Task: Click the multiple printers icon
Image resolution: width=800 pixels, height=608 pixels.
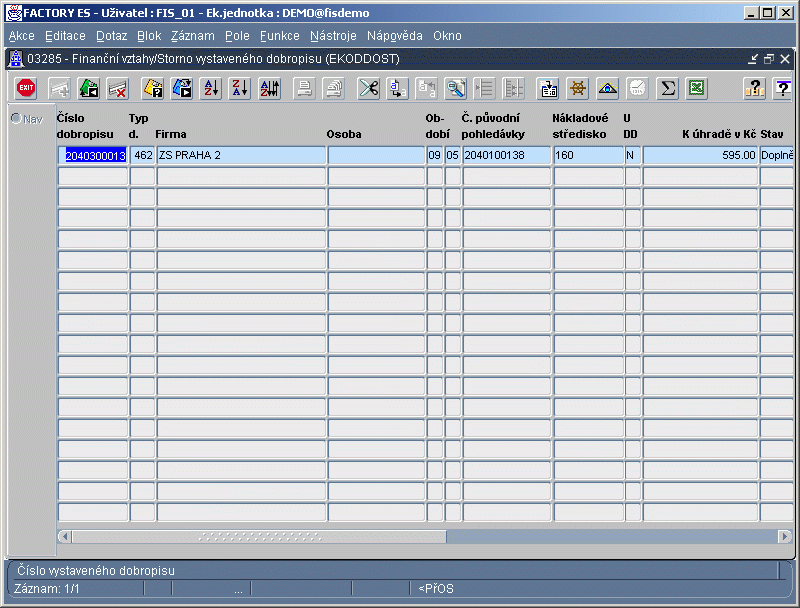Action: pos(334,88)
